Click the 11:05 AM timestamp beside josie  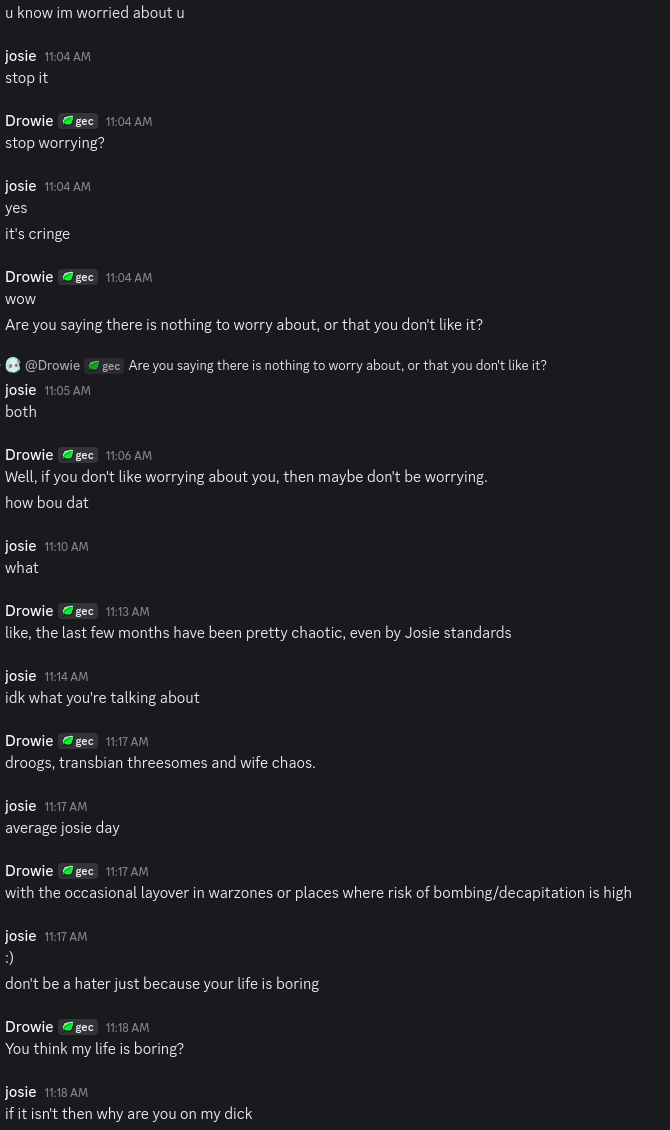(67, 391)
